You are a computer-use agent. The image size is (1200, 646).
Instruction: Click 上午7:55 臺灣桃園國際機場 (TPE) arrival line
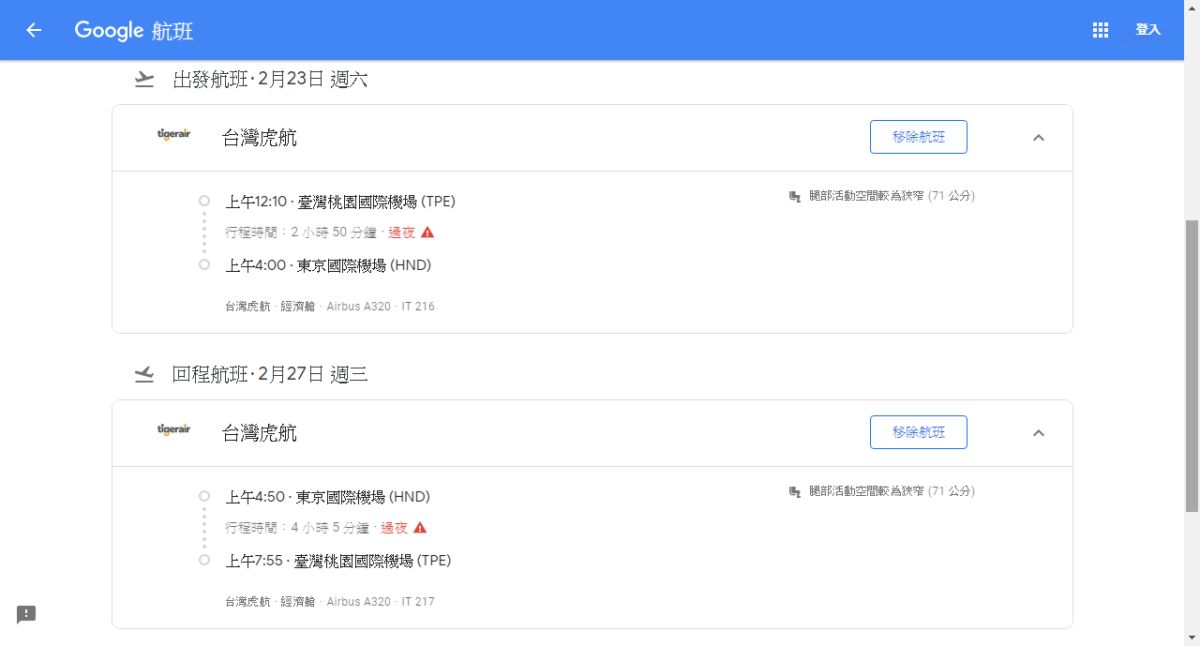[x=338, y=561]
